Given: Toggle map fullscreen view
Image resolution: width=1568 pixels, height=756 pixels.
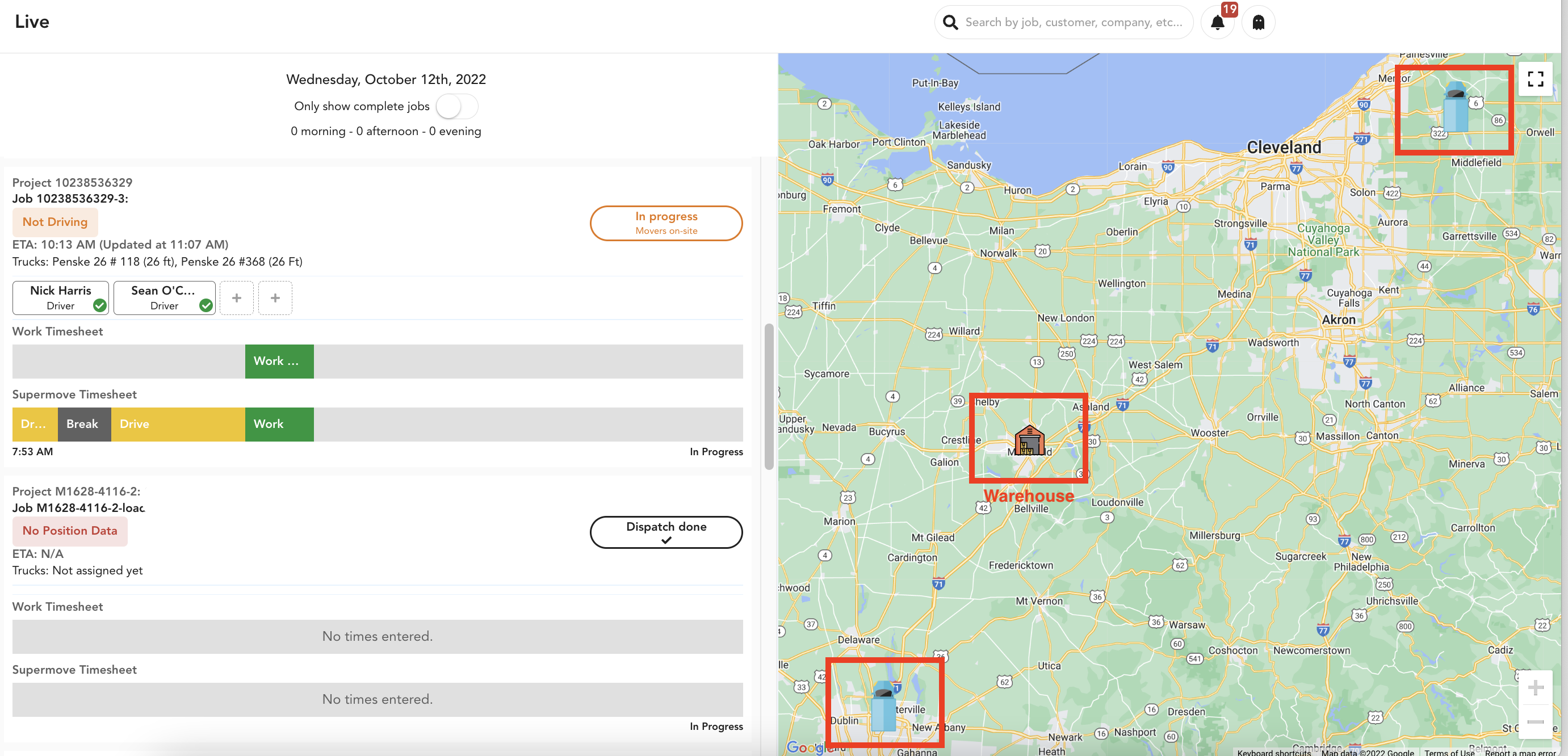Looking at the screenshot, I should coord(1535,79).
